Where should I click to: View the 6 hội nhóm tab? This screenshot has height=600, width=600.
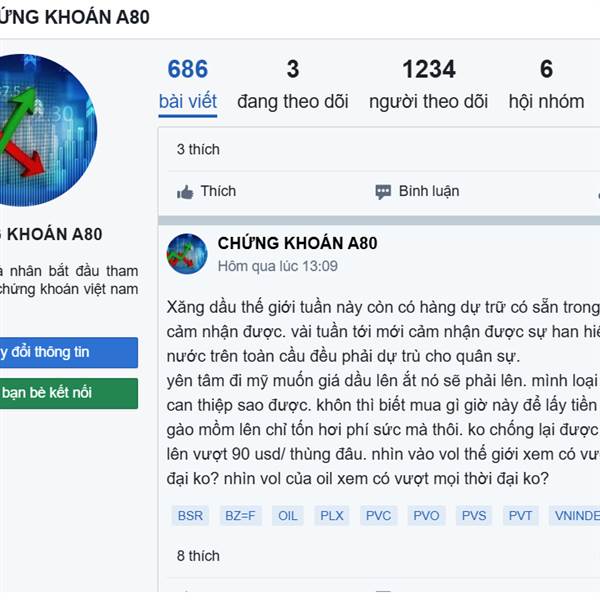point(546,84)
